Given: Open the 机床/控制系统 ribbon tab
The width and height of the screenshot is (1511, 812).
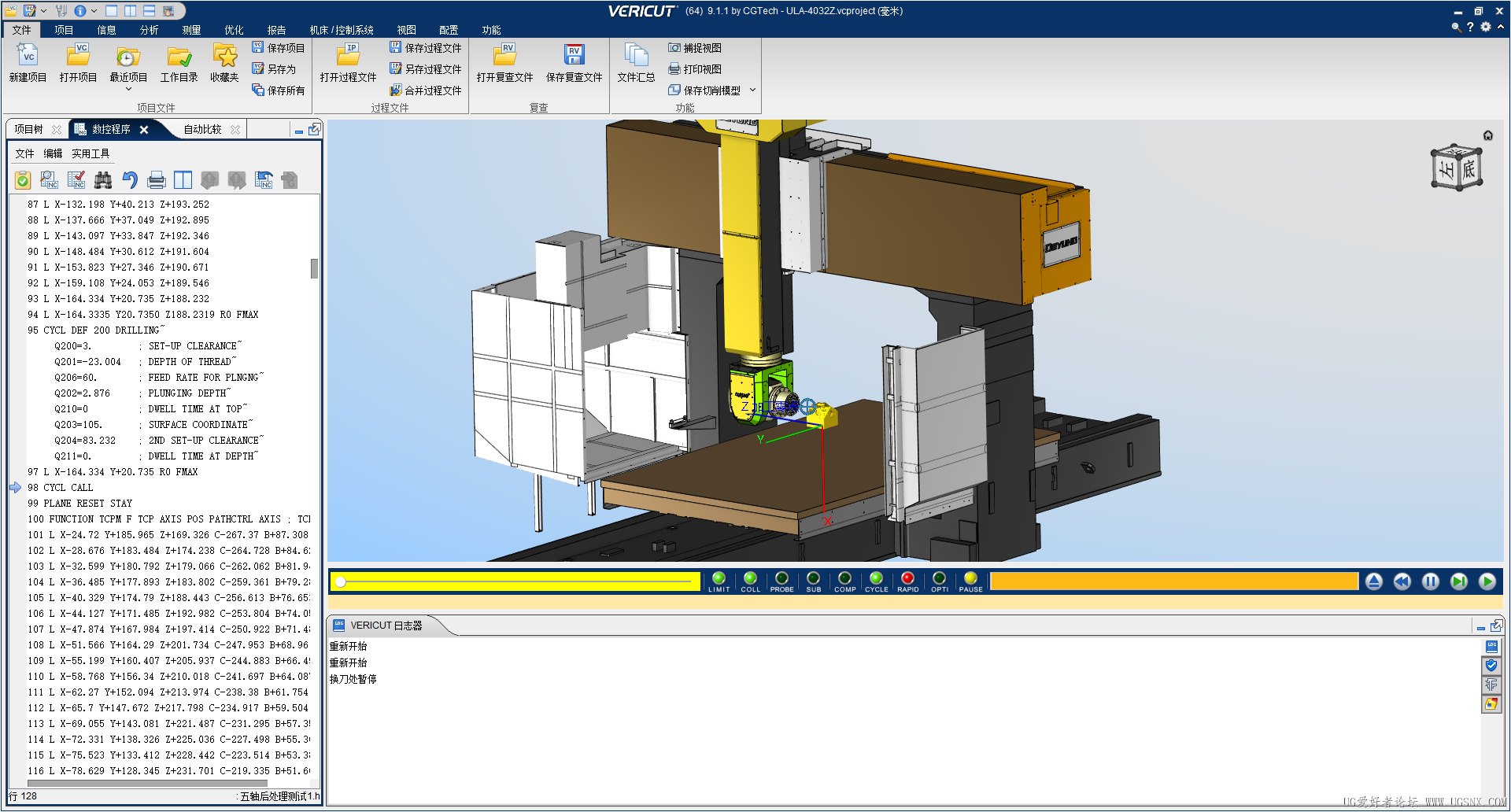Looking at the screenshot, I should tap(342, 30).
